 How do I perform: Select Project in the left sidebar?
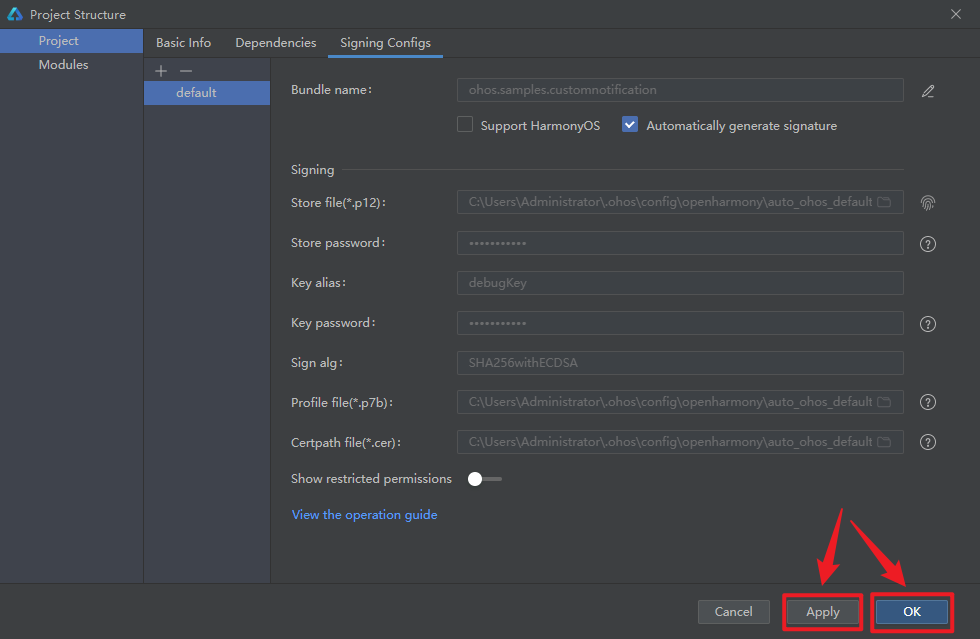(x=71, y=41)
